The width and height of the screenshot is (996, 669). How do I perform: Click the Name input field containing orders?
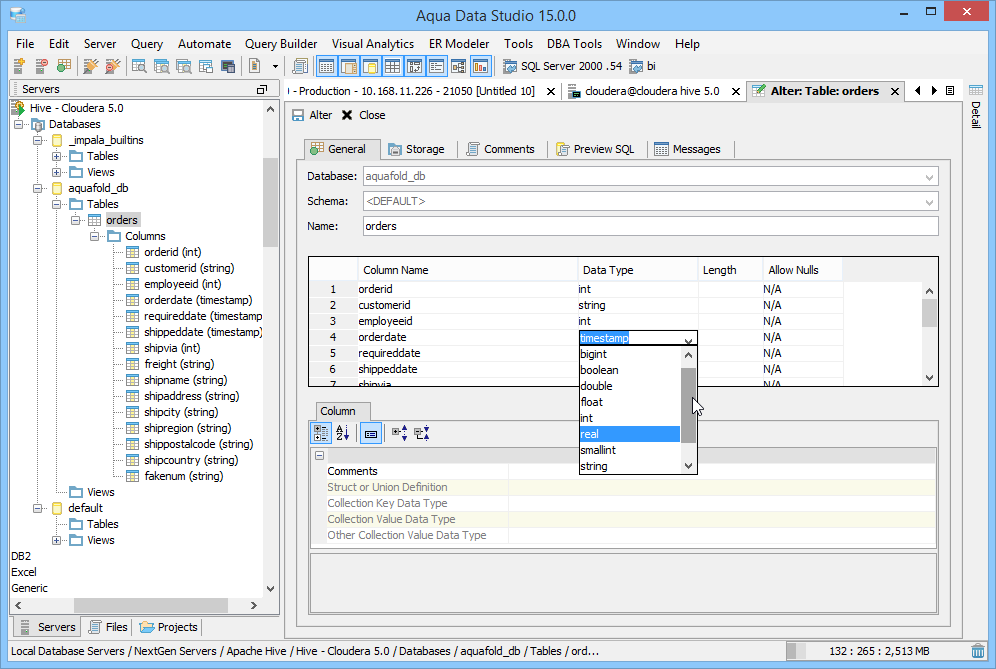coord(650,226)
